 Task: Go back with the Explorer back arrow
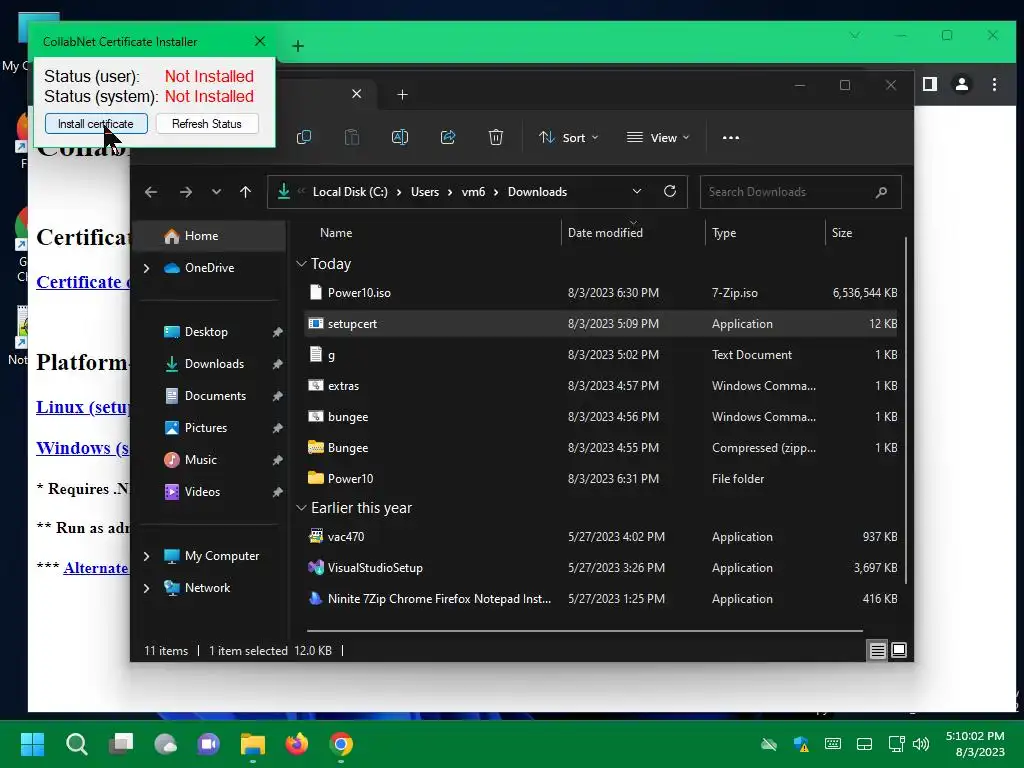pos(151,192)
